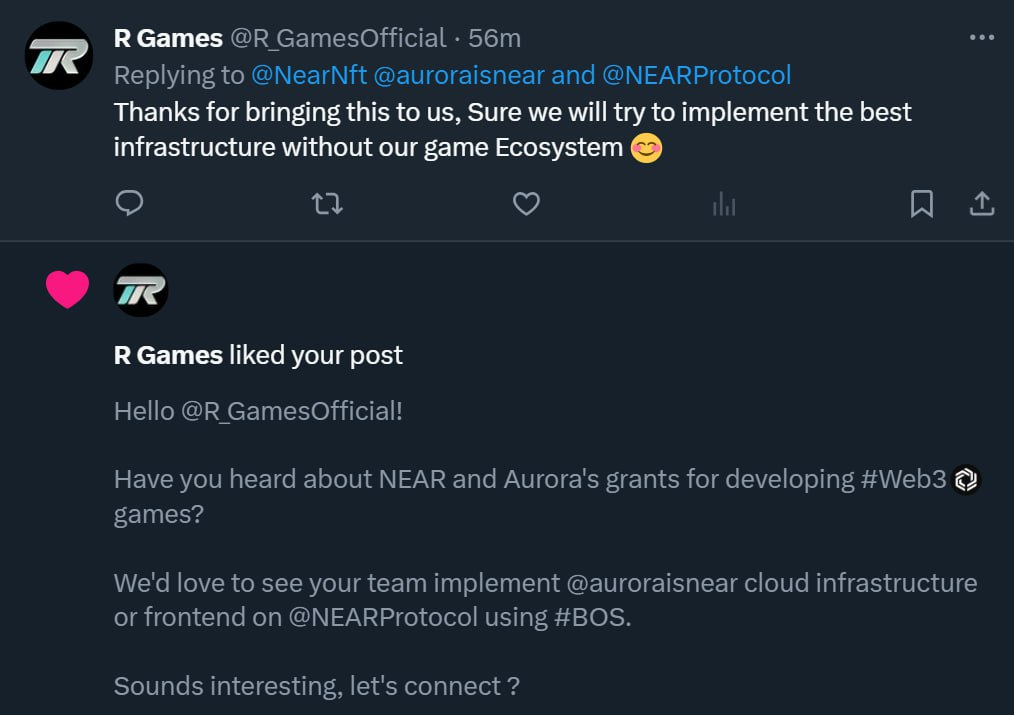
Task: Open the @NearNft mention link
Action: 309,75
